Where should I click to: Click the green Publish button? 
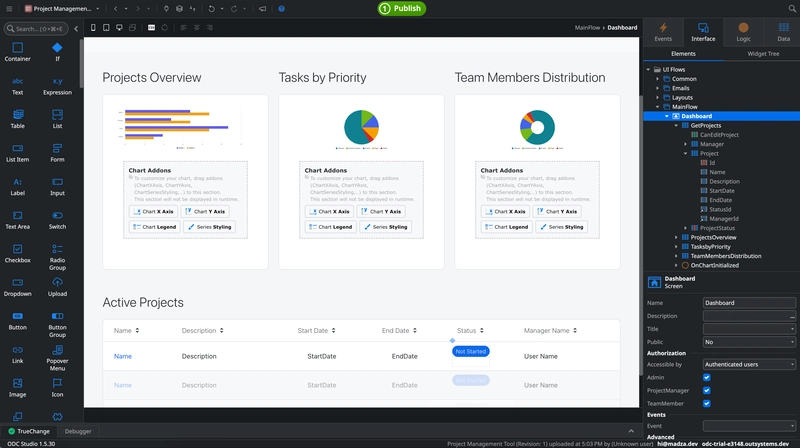[x=402, y=8]
